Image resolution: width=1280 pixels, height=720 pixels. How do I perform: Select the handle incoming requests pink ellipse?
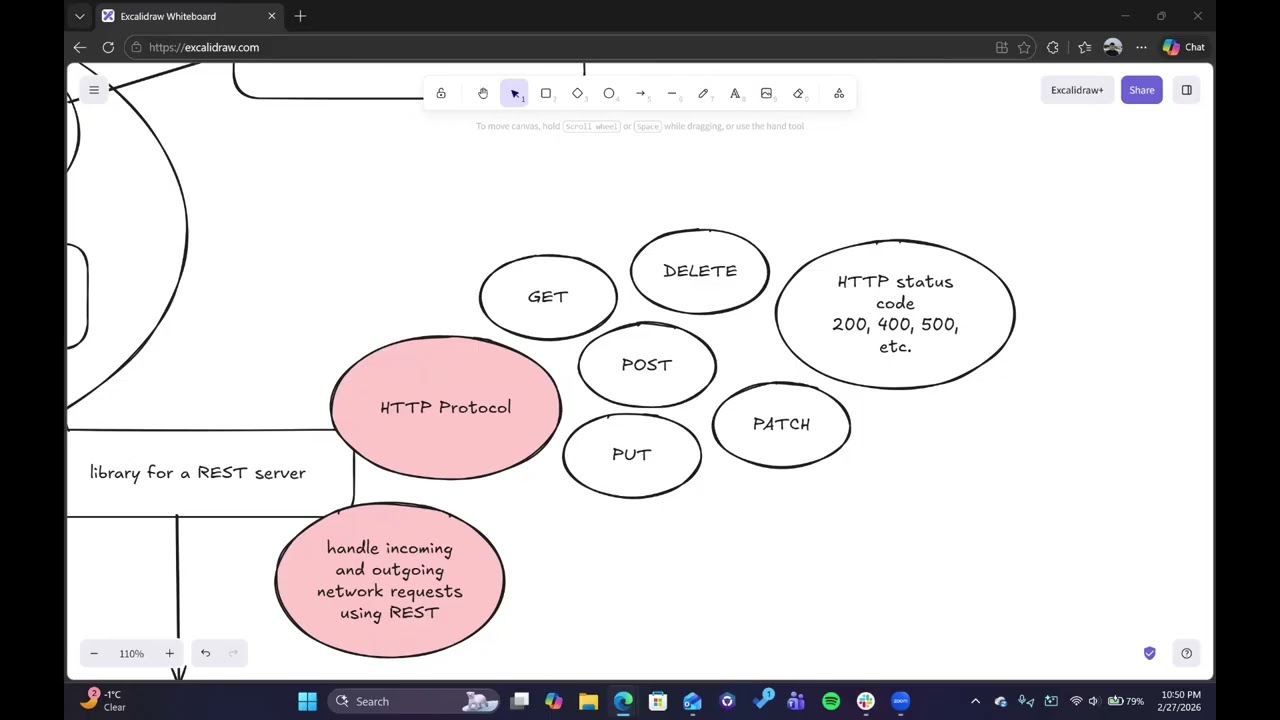tap(390, 580)
